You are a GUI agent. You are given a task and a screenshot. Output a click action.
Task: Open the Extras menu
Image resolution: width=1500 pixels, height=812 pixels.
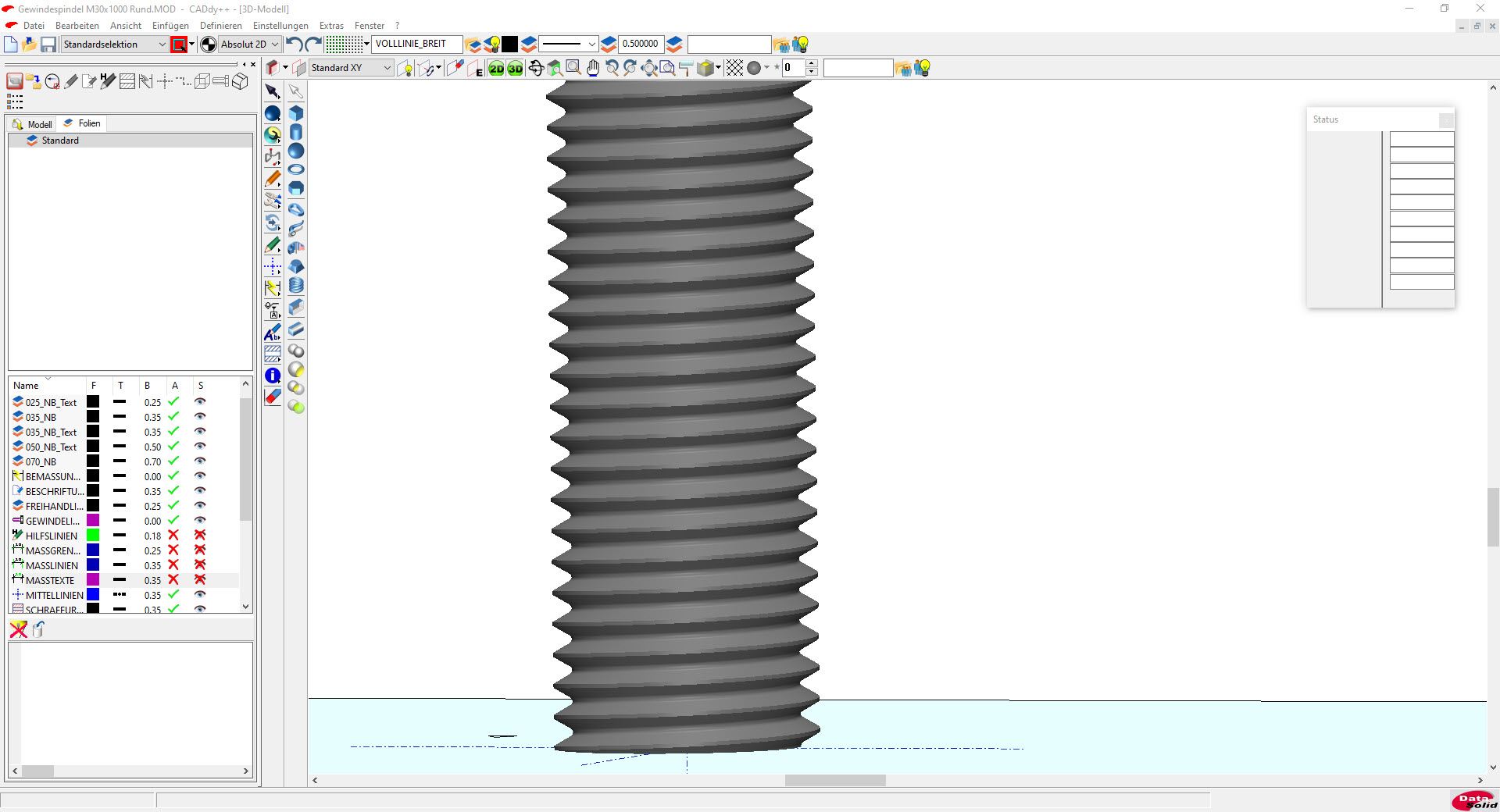click(x=331, y=26)
